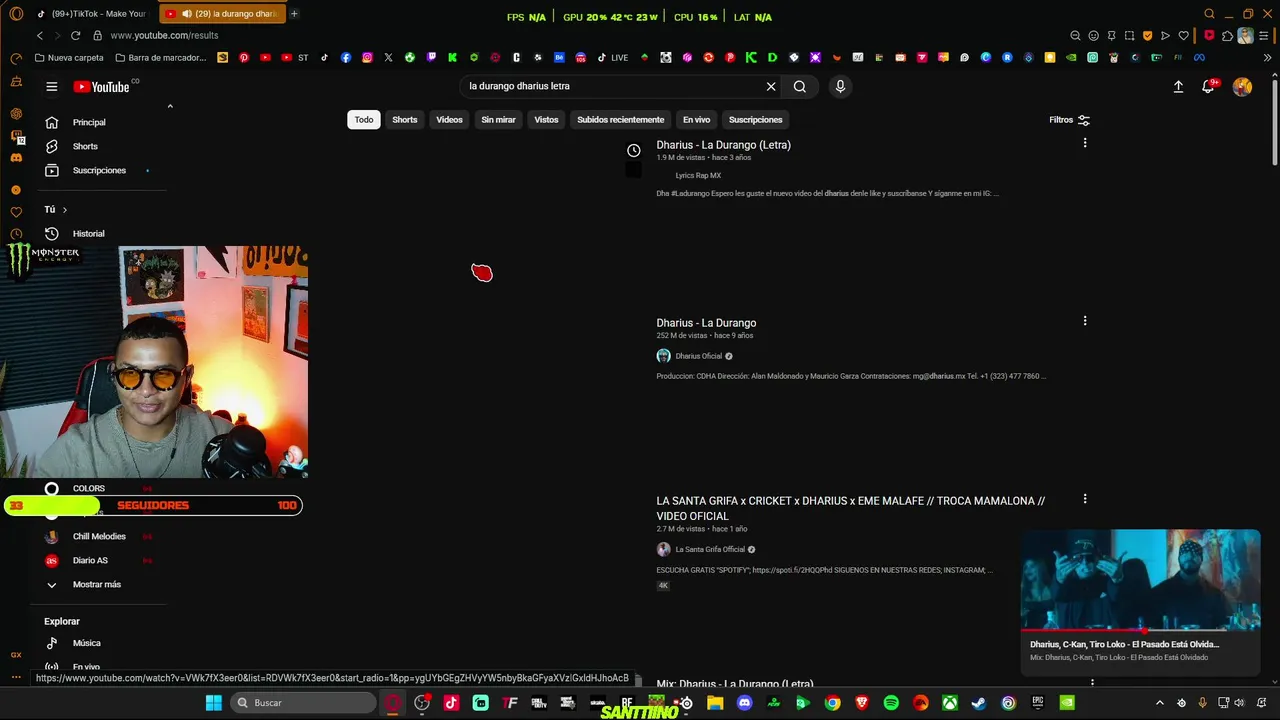The image size is (1280, 720).
Task: Expand the Tú section
Action: [x=56, y=210]
